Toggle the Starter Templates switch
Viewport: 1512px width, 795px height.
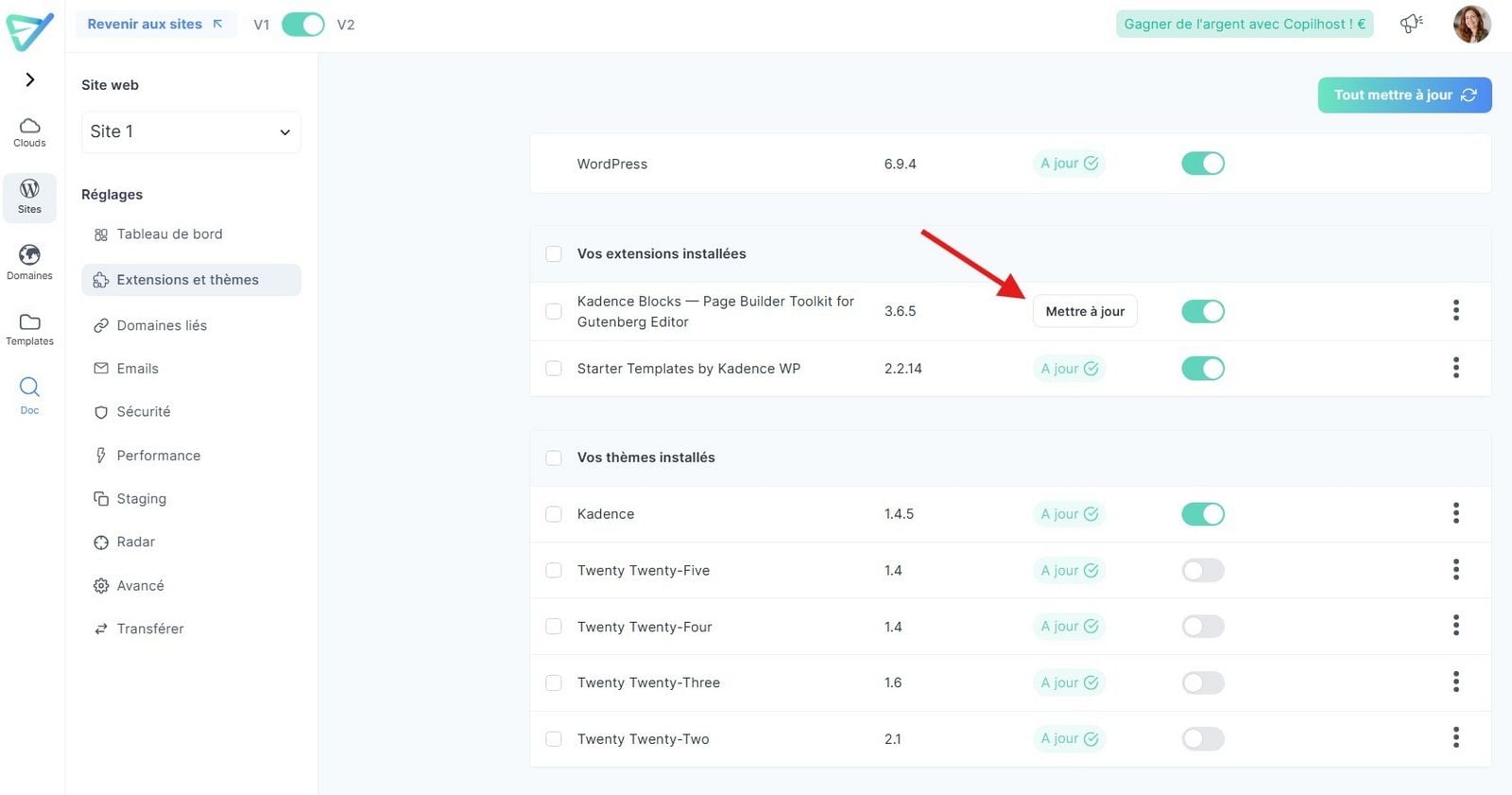pyautogui.click(x=1203, y=369)
